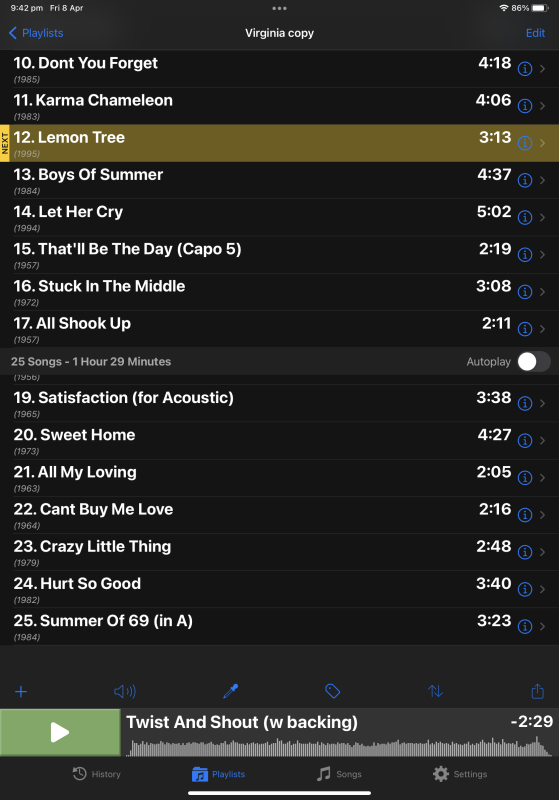
Task: Switch to the History tab
Action: (x=96, y=774)
